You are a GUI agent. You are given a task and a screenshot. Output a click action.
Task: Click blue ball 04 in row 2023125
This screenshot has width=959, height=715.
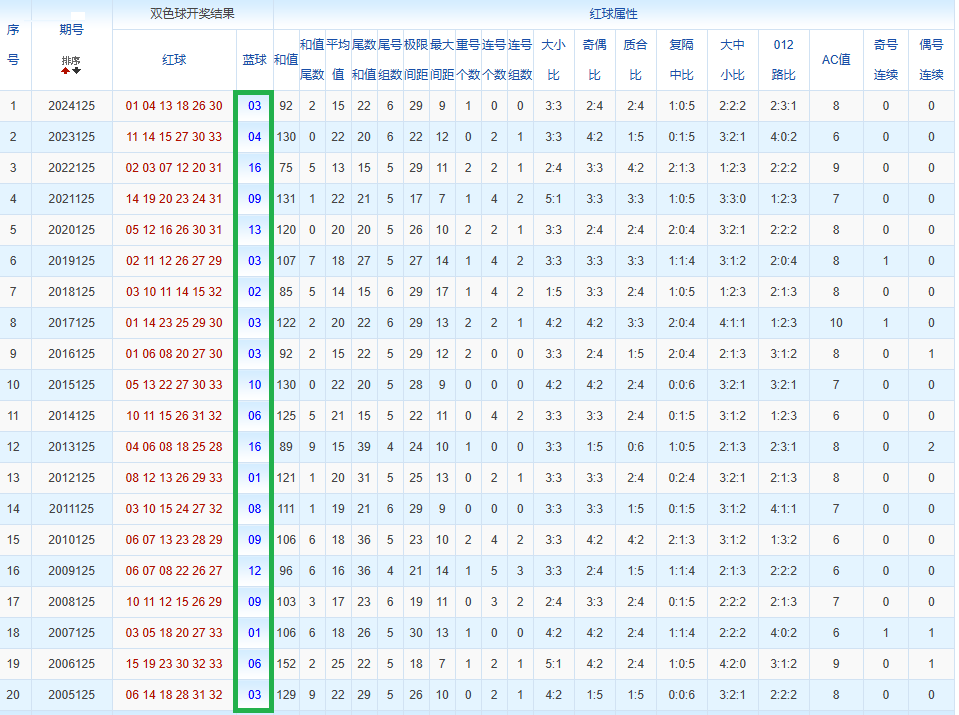tap(254, 136)
